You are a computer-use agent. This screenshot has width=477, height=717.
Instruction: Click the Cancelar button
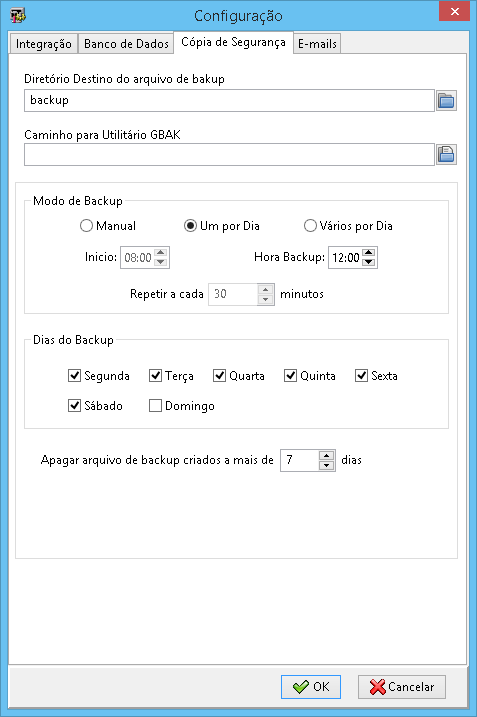coord(402,687)
